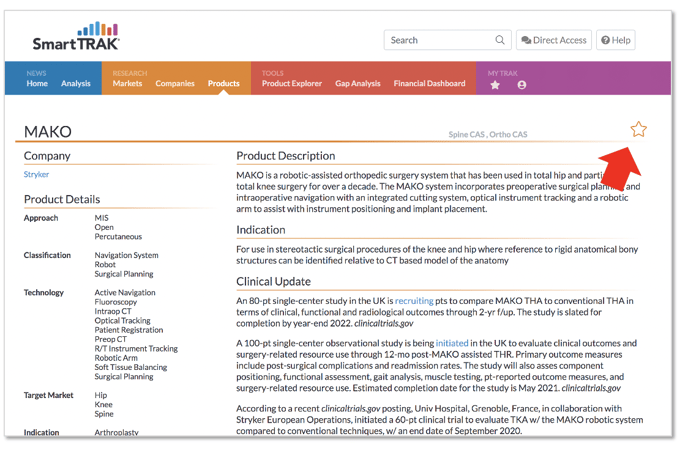Click 'Optical Tracking' technology value
This screenshot has height=450, width=688.
pyautogui.click(x=122, y=321)
